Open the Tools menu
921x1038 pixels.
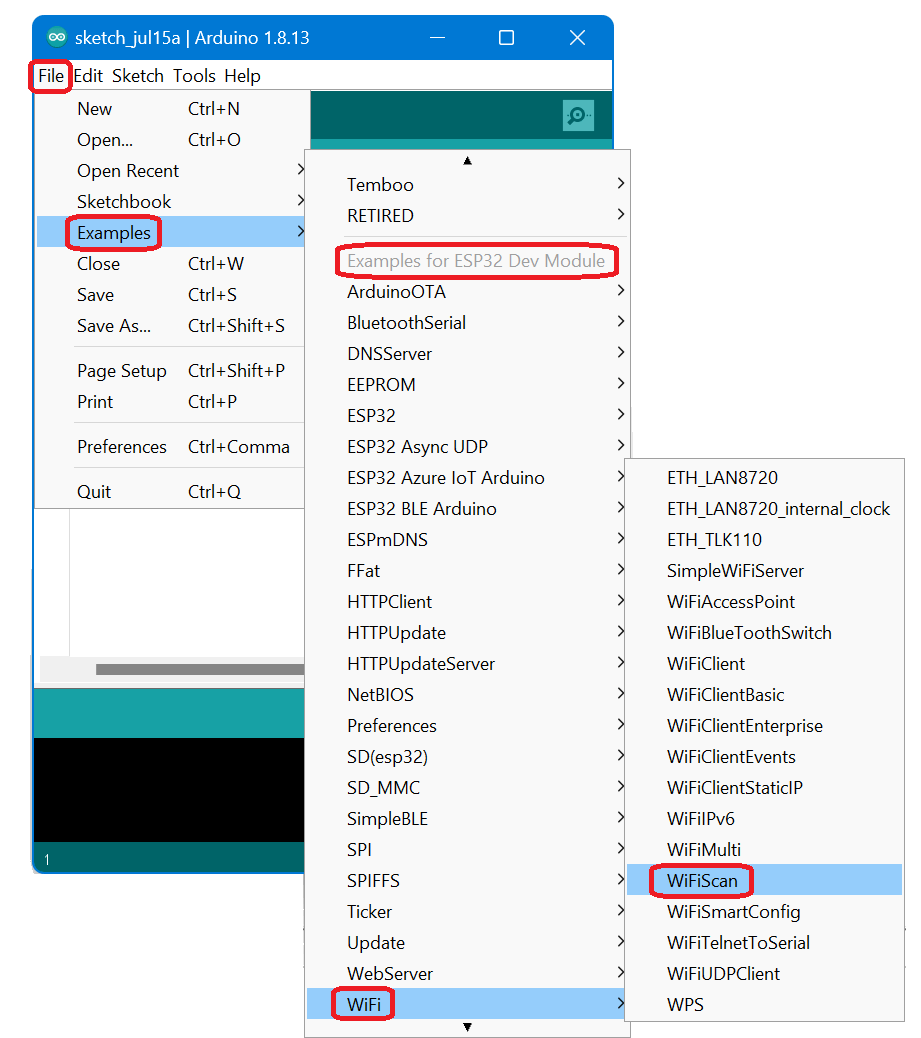pyautogui.click(x=194, y=75)
